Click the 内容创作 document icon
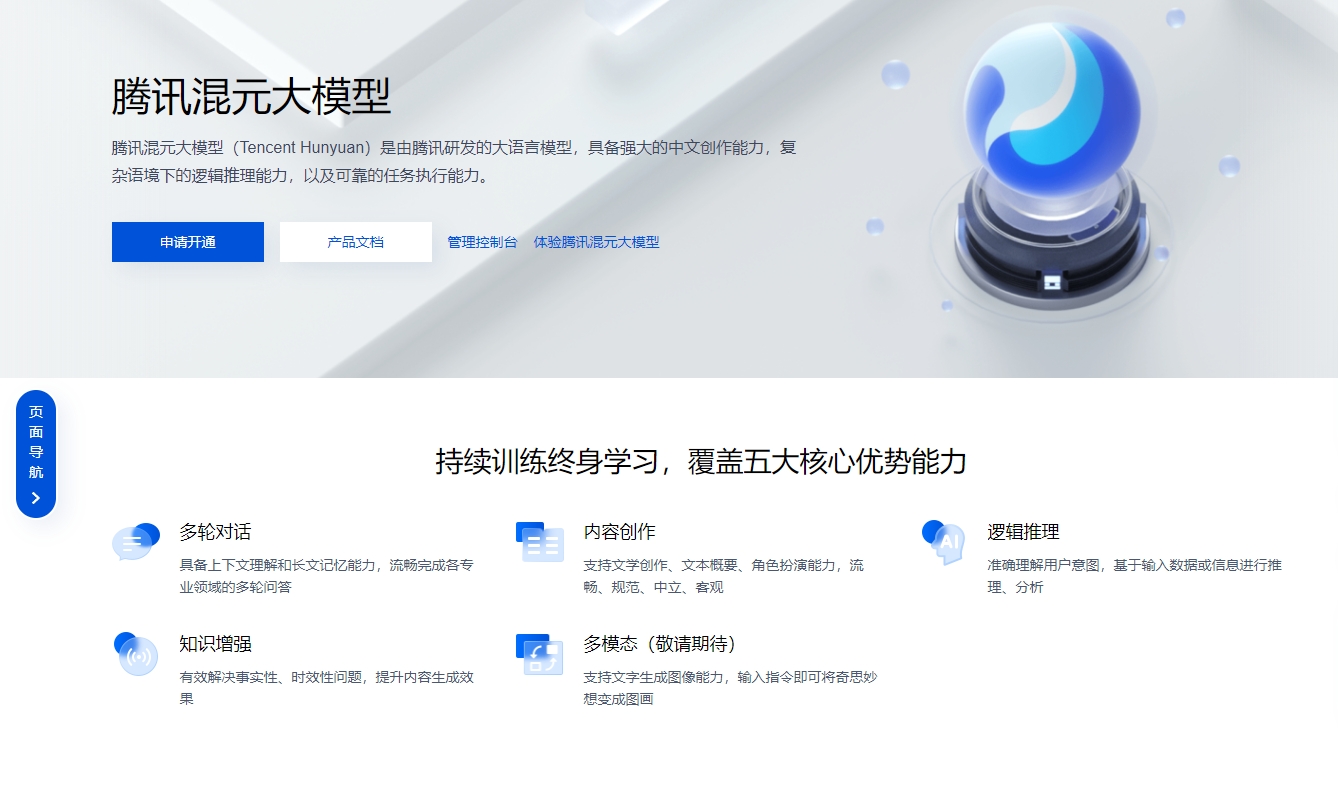The image size is (1338, 788). pyautogui.click(x=540, y=542)
